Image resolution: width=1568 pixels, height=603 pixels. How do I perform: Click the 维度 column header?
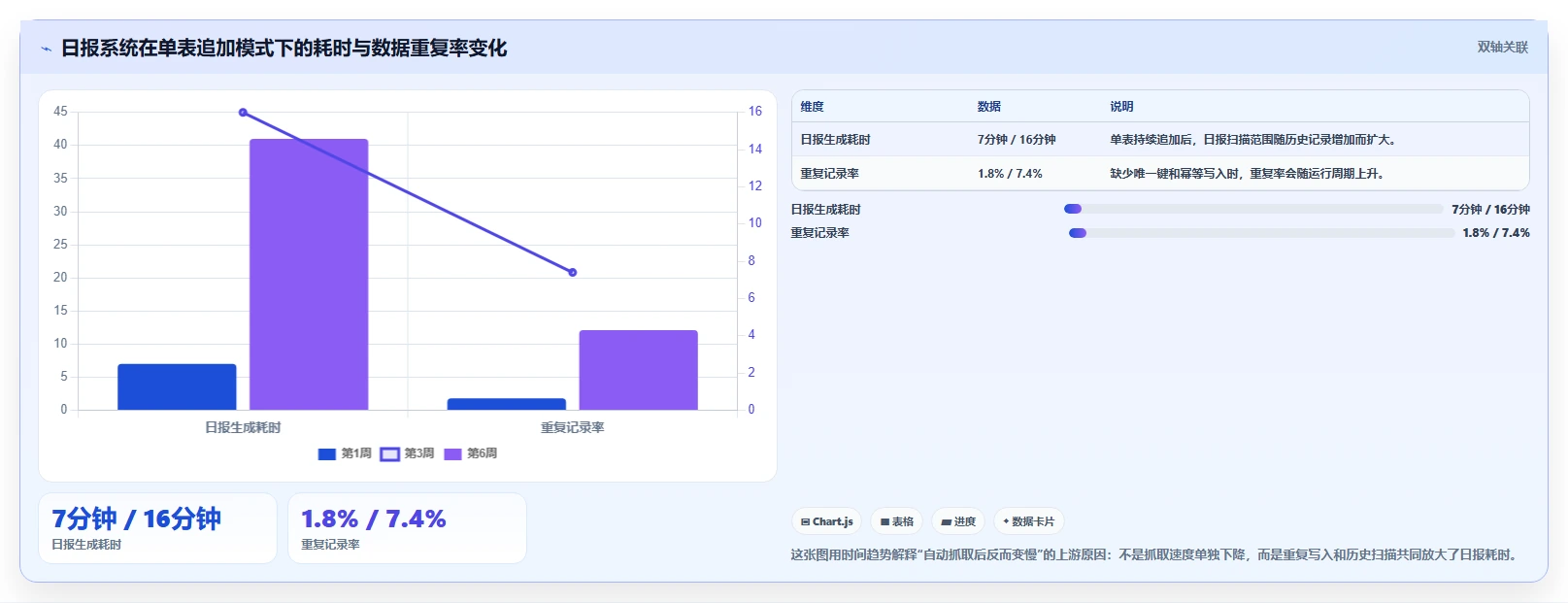click(813, 107)
